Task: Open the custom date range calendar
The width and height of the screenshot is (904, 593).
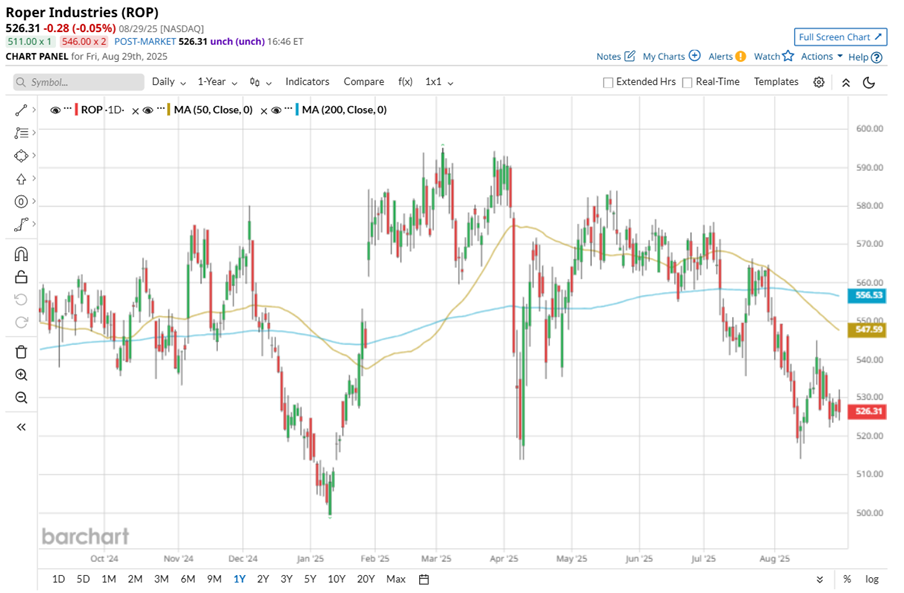Action: 424,579
